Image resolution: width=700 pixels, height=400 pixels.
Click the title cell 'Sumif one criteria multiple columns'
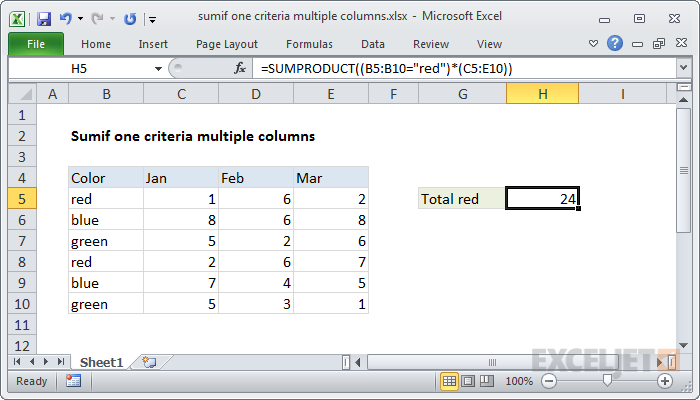[193, 136]
